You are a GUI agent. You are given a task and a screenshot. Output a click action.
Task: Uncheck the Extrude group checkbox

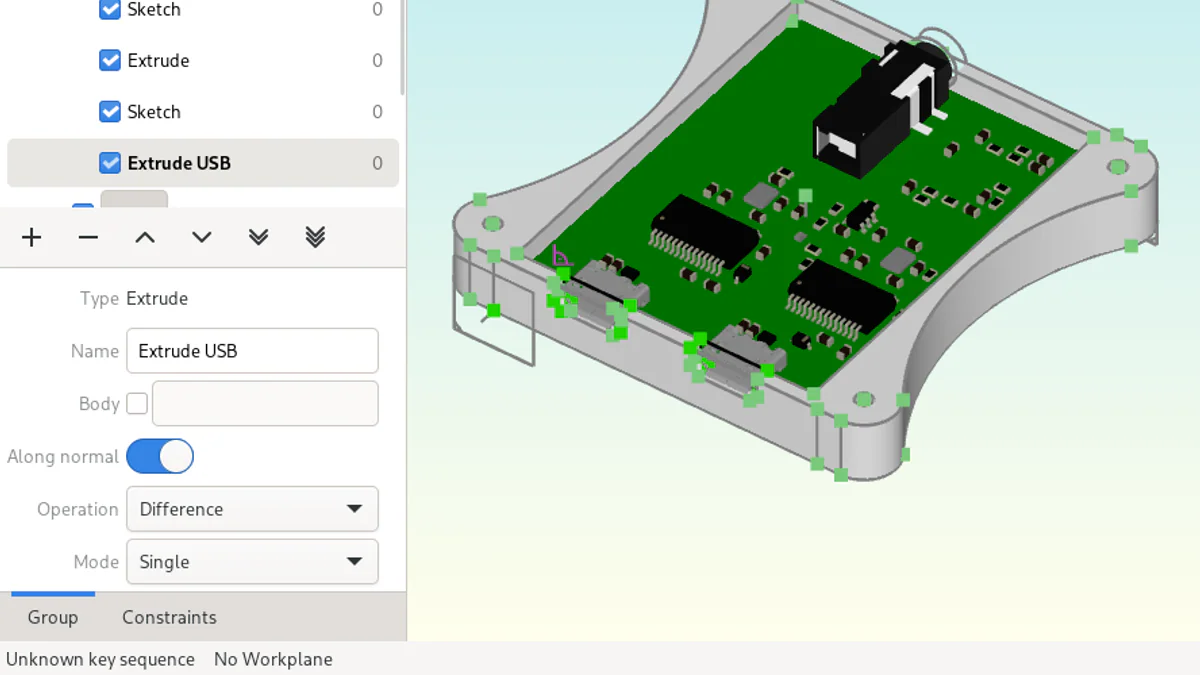tap(109, 60)
